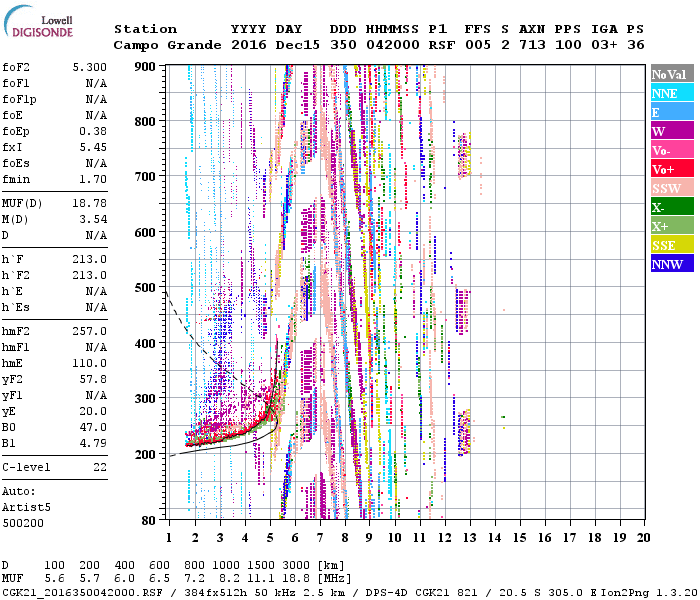The width and height of the screenshot is (700, 600).
Task: Select the Vo- pink legend swatch
Action: coord(672,150)
